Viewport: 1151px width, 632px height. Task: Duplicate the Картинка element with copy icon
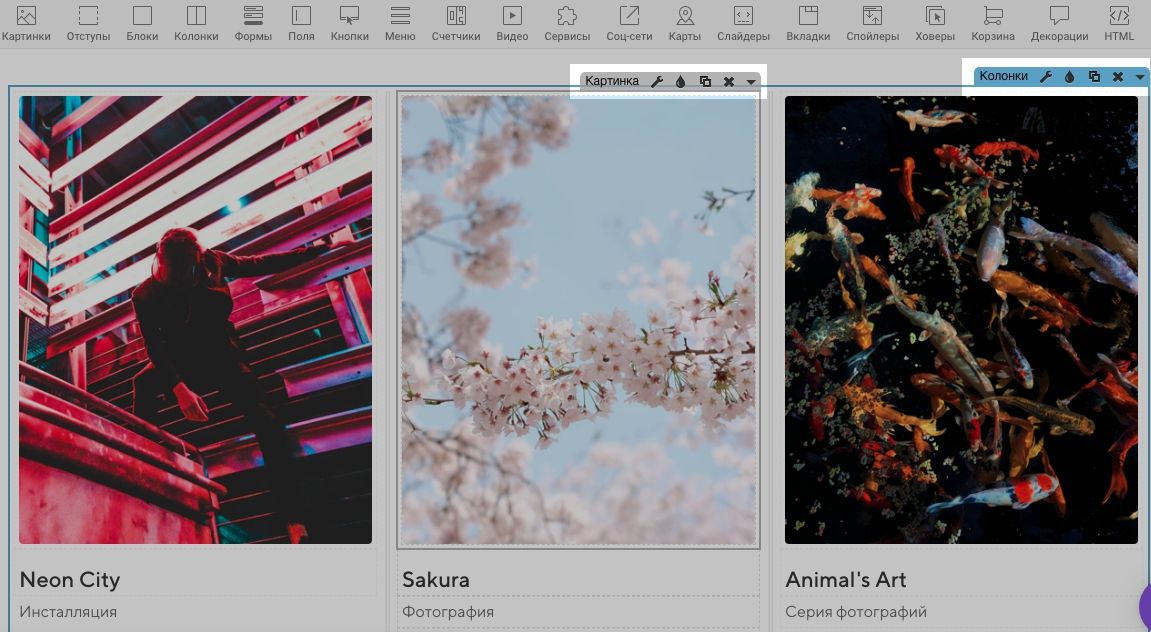(x=705, y=81)
